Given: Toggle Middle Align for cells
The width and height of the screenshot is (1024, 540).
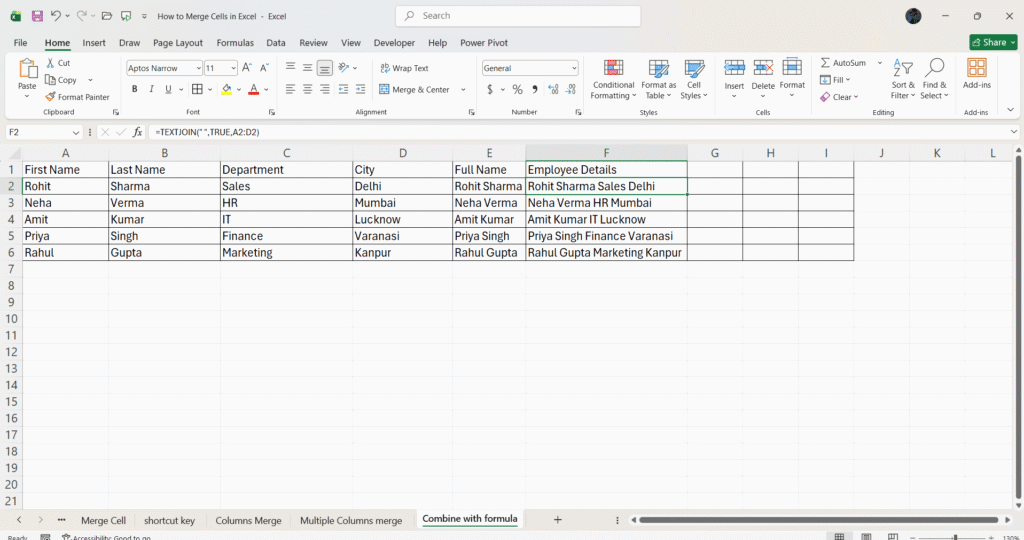Looking at the screenshot, I should click(x=308, y=67).
